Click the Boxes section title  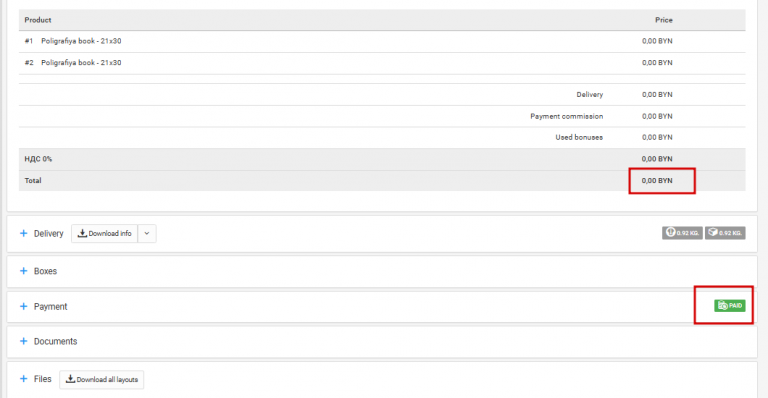point(45,271)
